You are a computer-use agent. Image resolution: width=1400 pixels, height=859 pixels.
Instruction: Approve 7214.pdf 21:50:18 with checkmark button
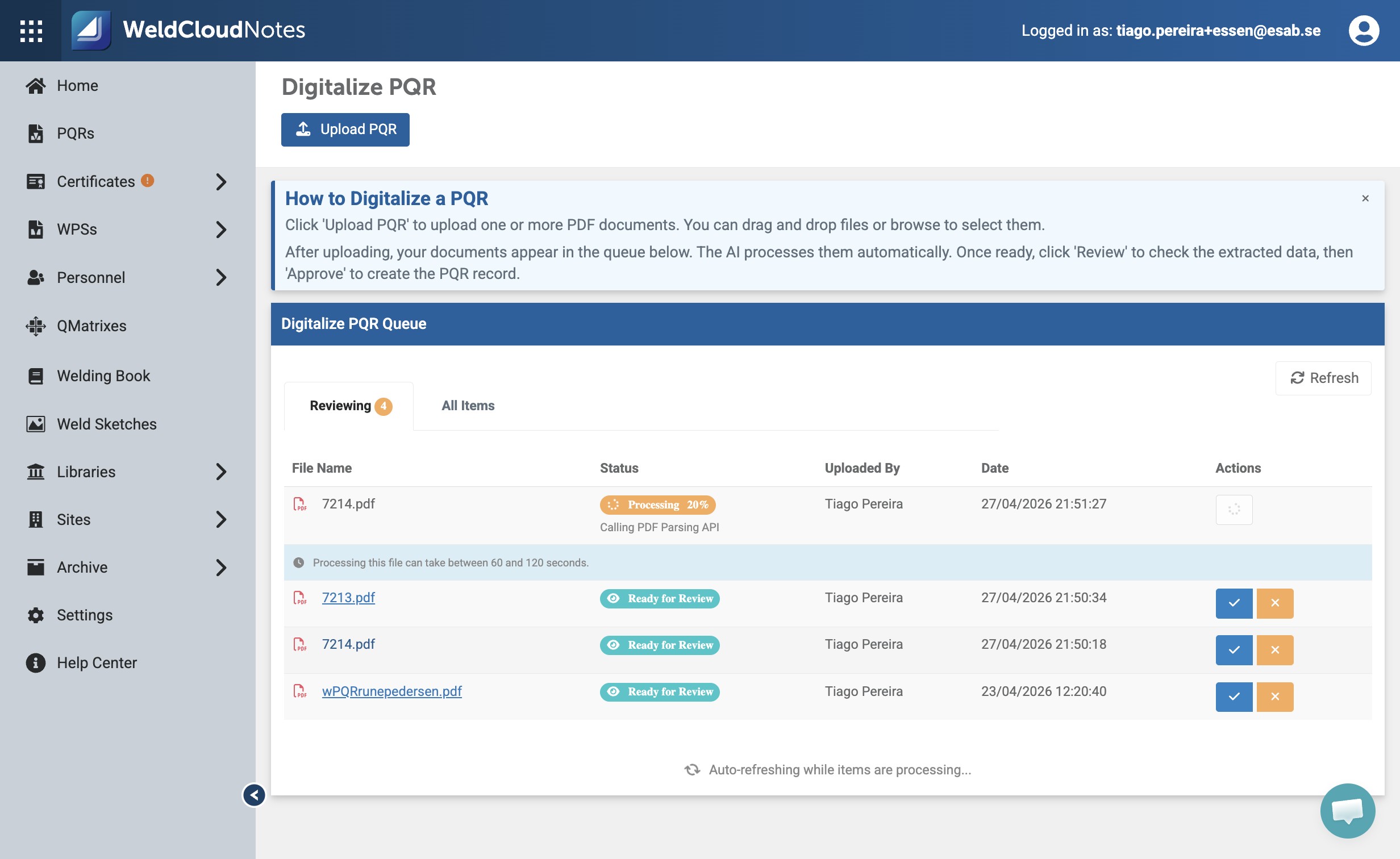point(1234,650)
